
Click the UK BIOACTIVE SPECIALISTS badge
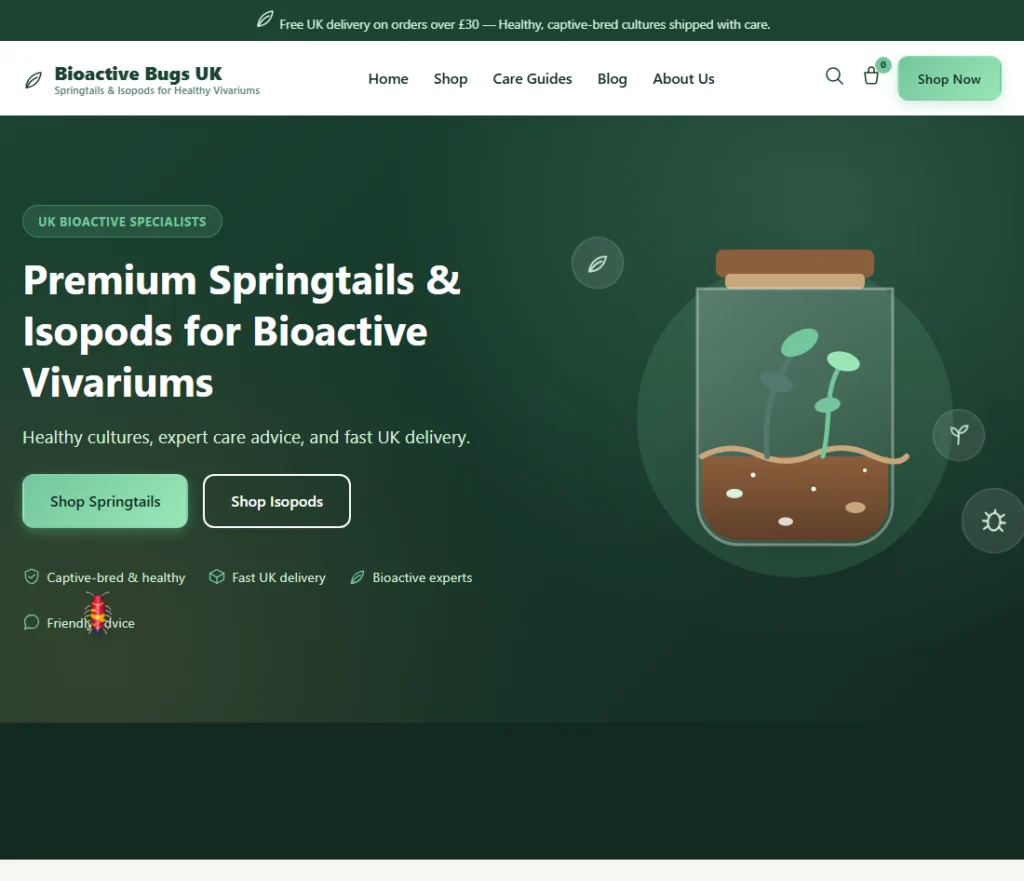[x=122, y=221]
